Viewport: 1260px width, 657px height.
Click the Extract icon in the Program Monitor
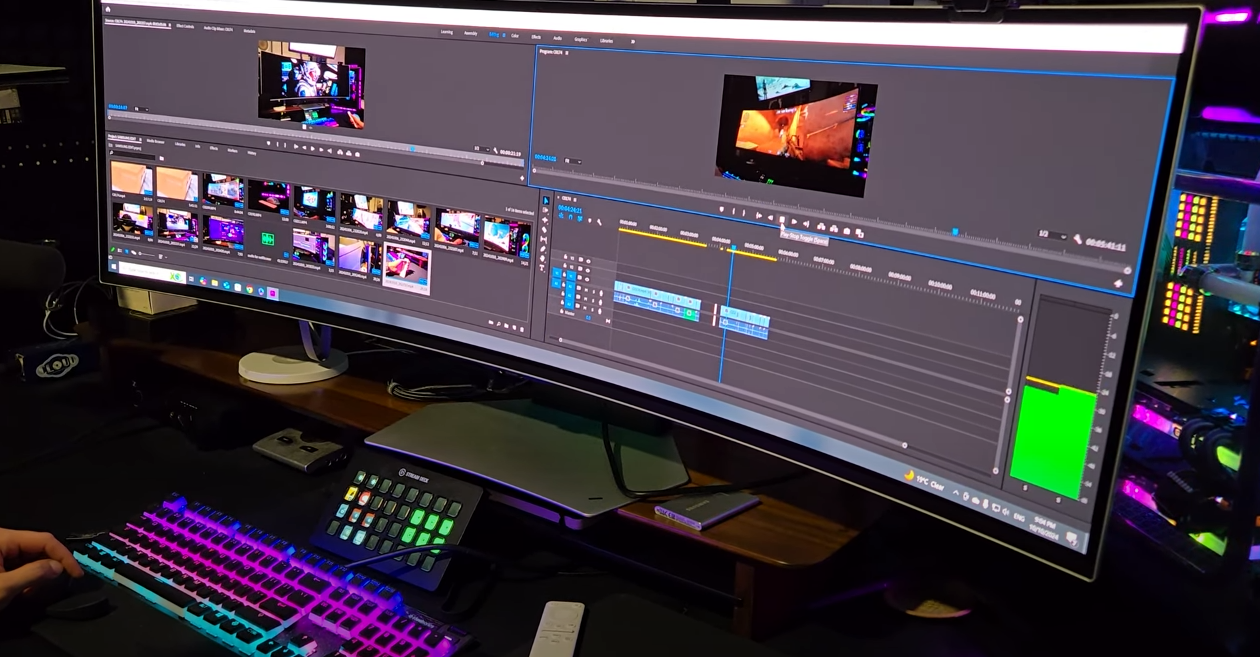pos(833,230)
